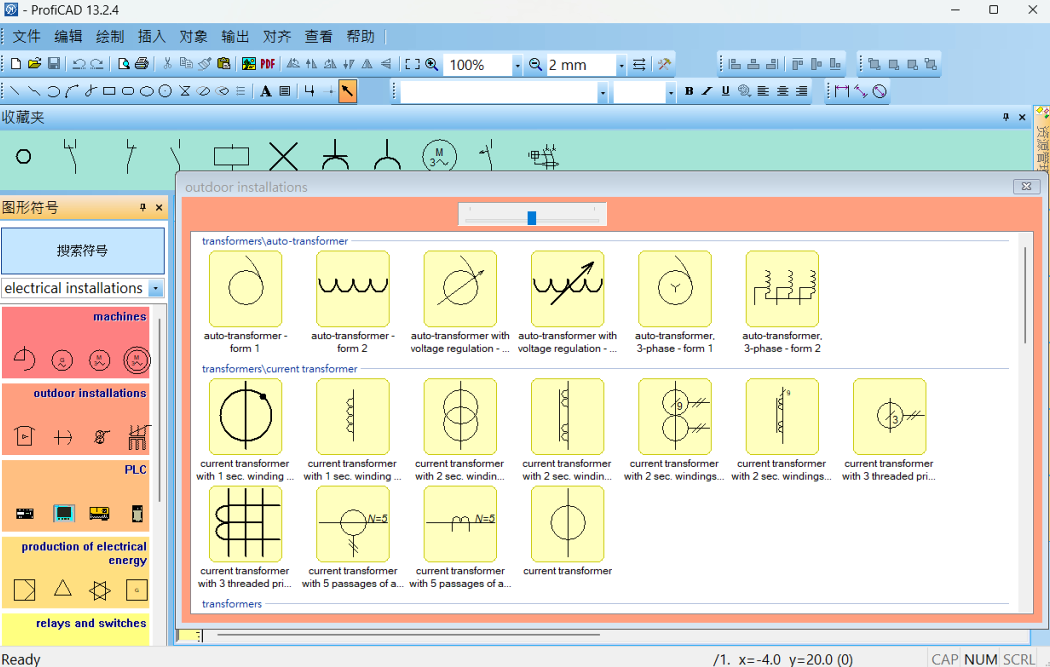
Task: Pin the 图形符号 panel
Action: 143,208
